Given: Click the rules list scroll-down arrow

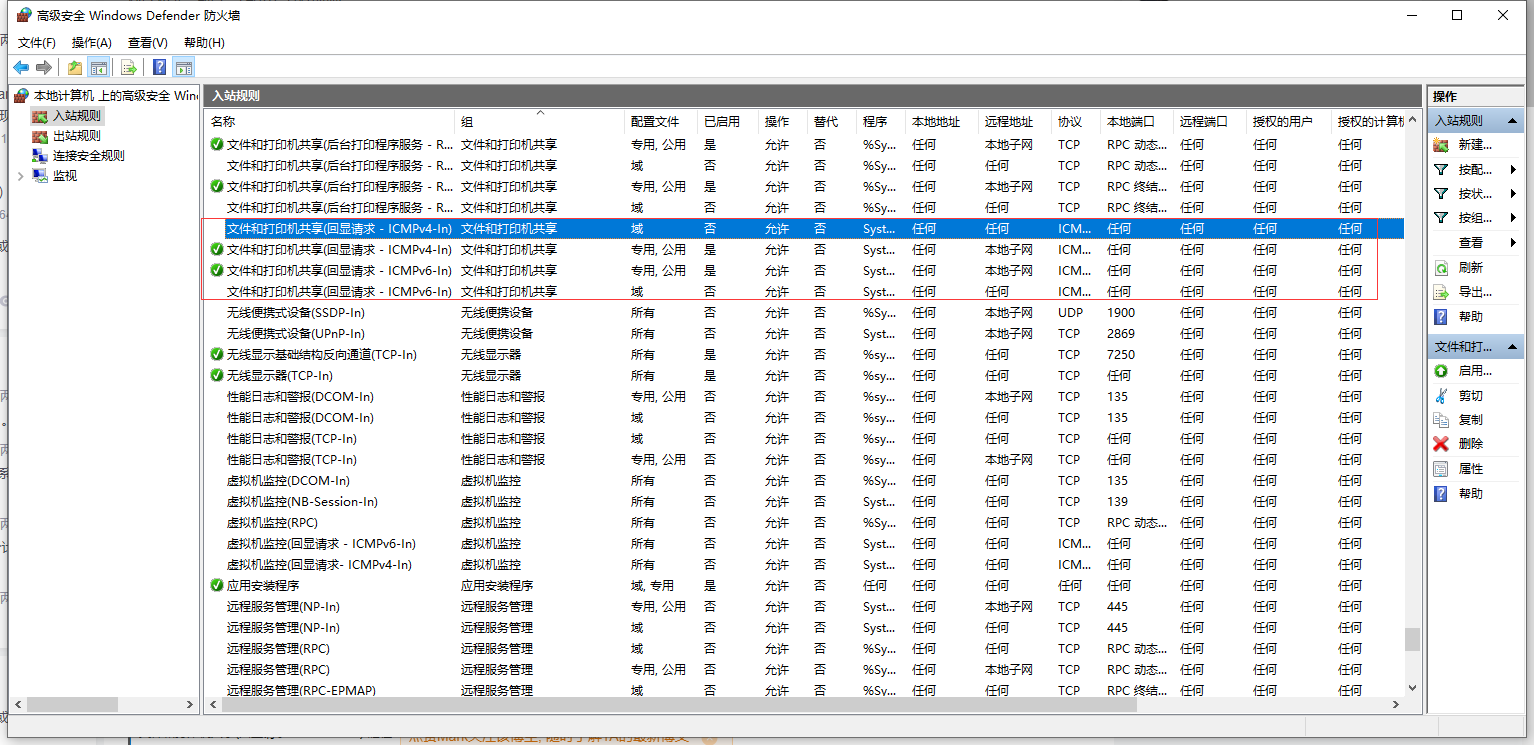Looking at the screenshot, I should pos(1412,688).
